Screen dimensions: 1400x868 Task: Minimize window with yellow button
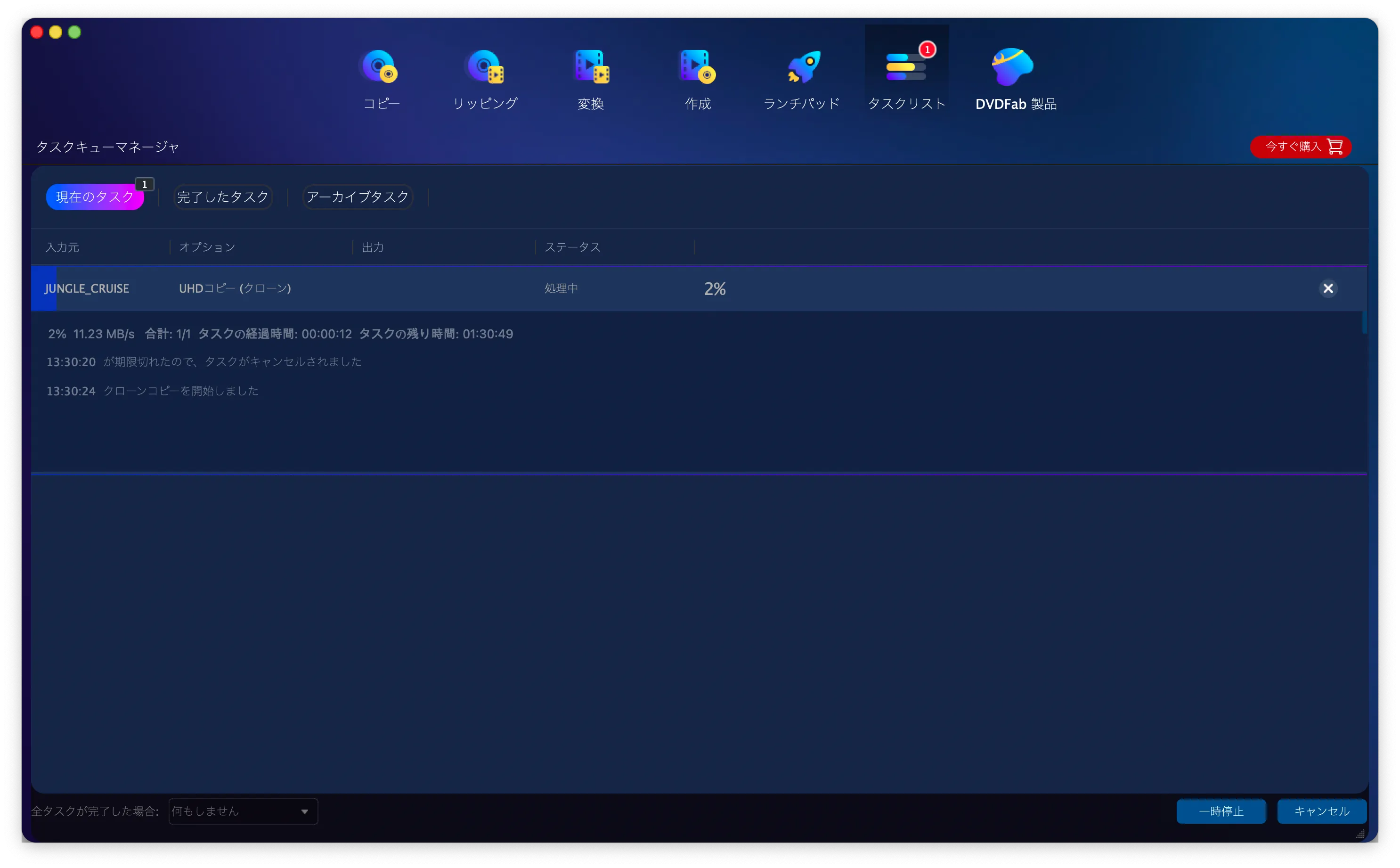pos(56,32)
